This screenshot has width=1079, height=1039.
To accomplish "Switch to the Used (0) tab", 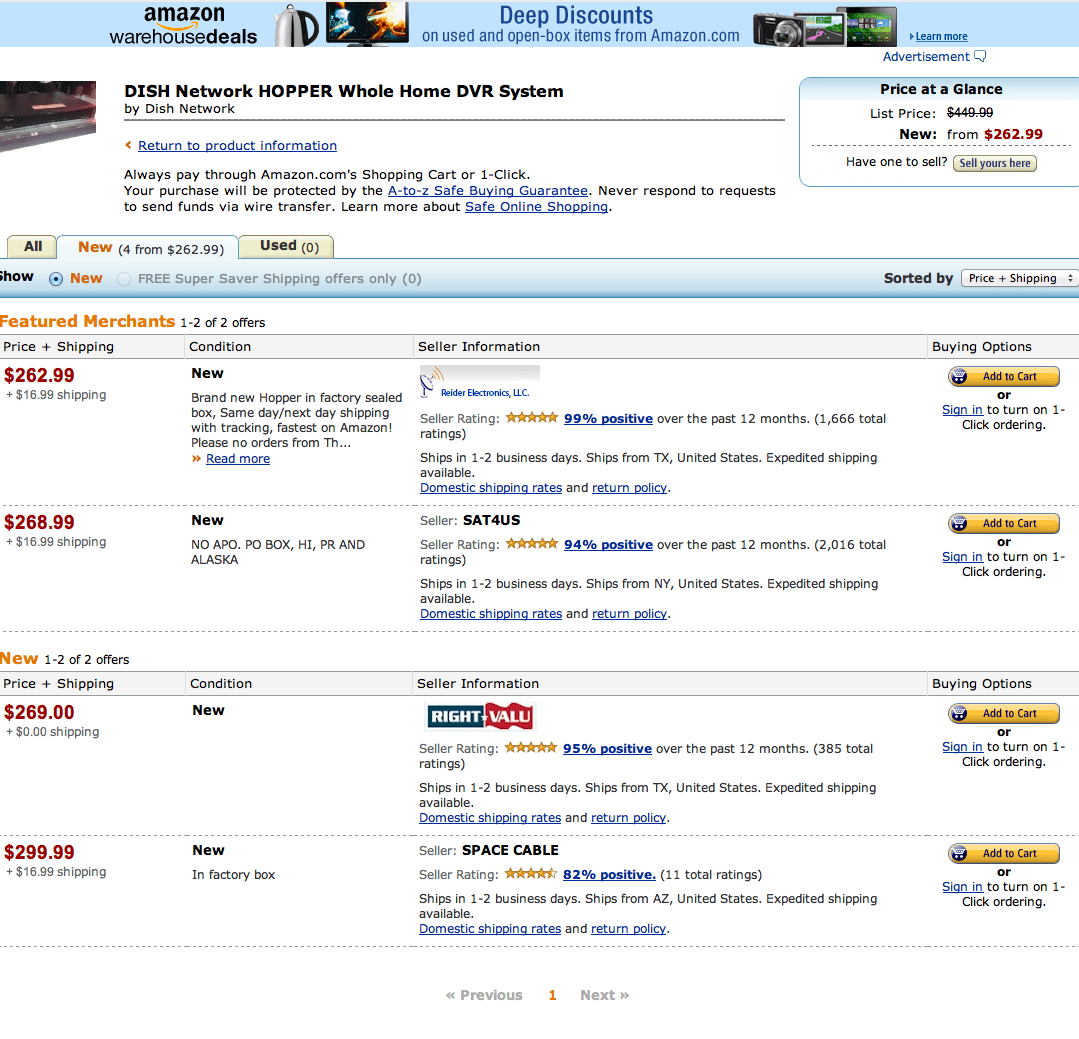I will 288,246.
